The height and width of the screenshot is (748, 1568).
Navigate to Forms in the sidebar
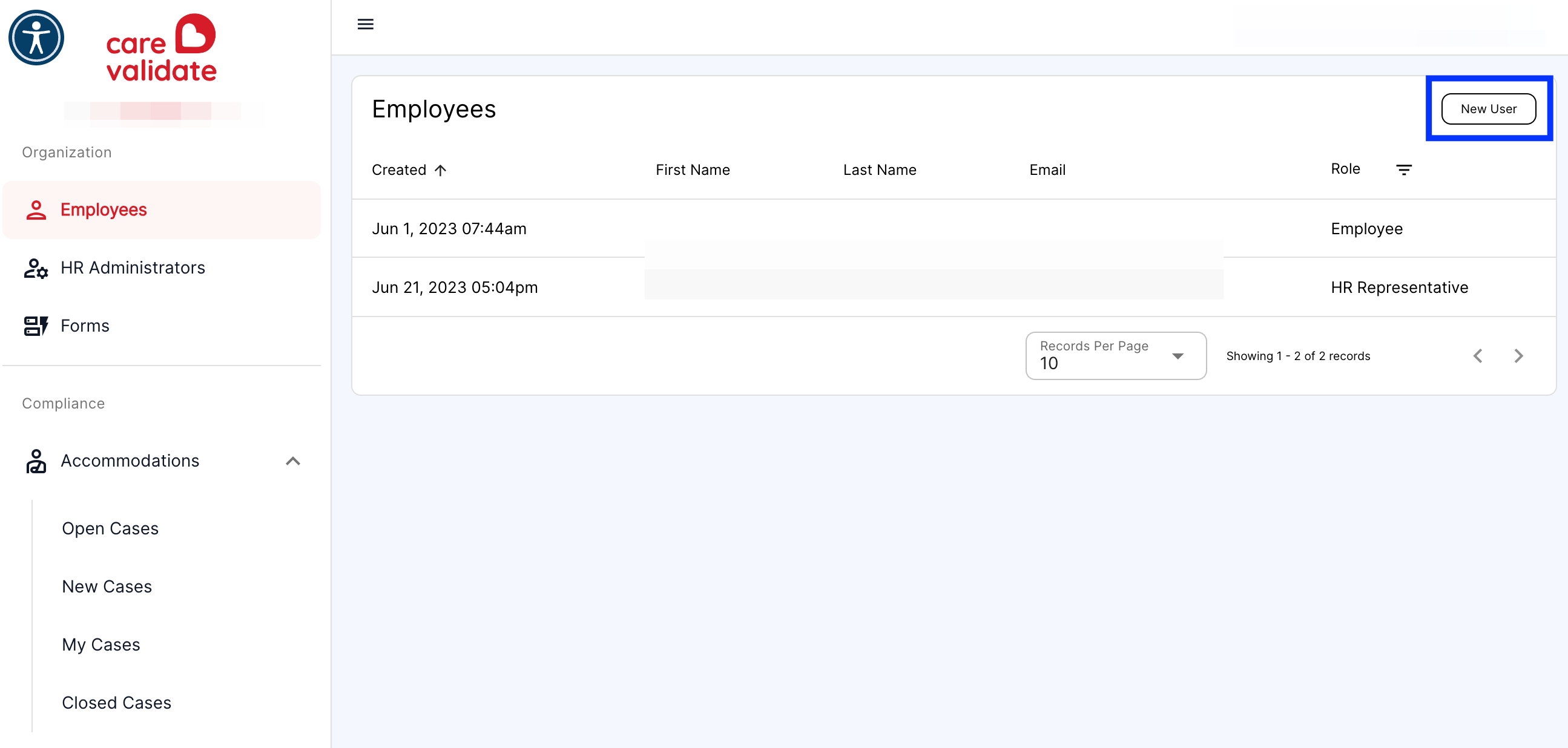tap(161, 326)
